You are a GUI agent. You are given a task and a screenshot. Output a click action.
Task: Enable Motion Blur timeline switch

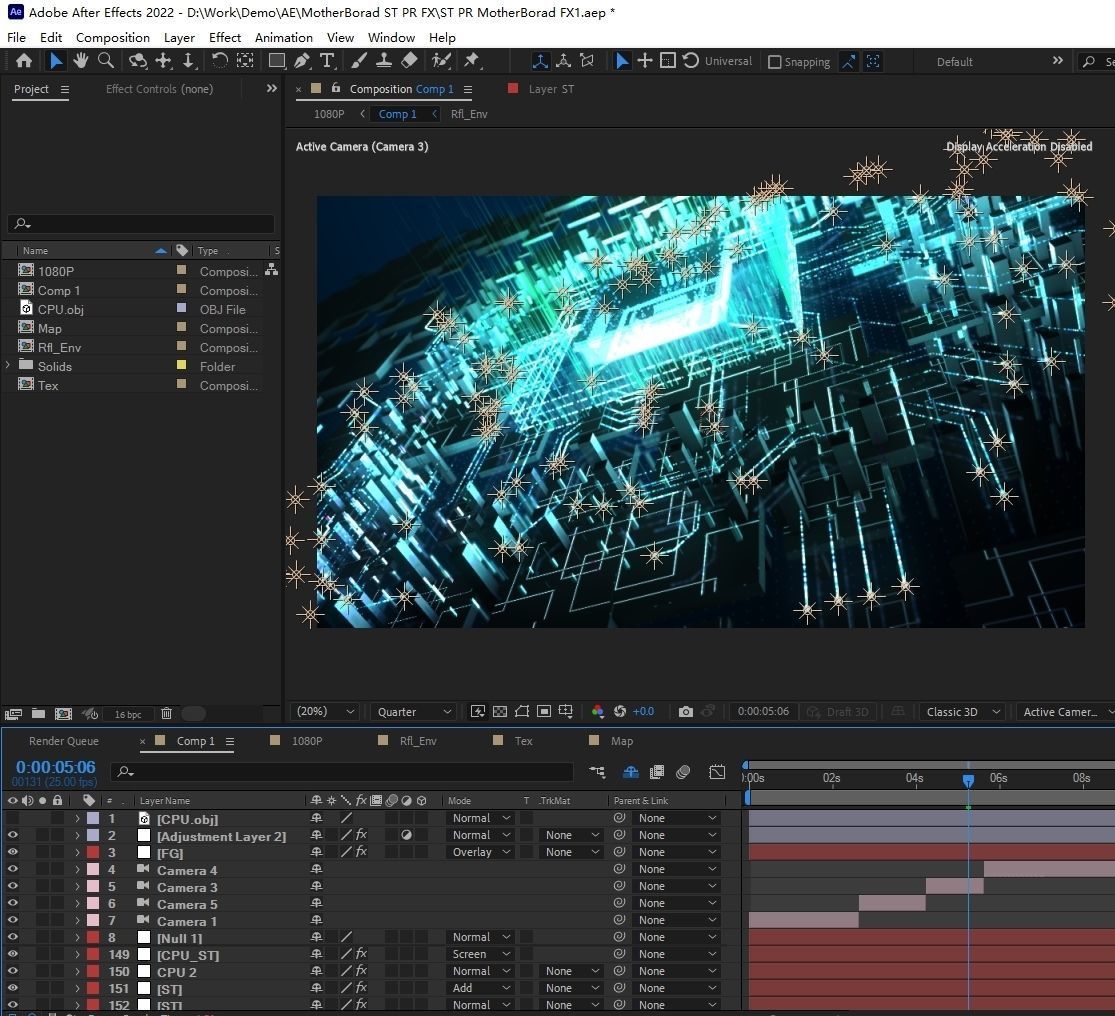click(x=683, y=772)
